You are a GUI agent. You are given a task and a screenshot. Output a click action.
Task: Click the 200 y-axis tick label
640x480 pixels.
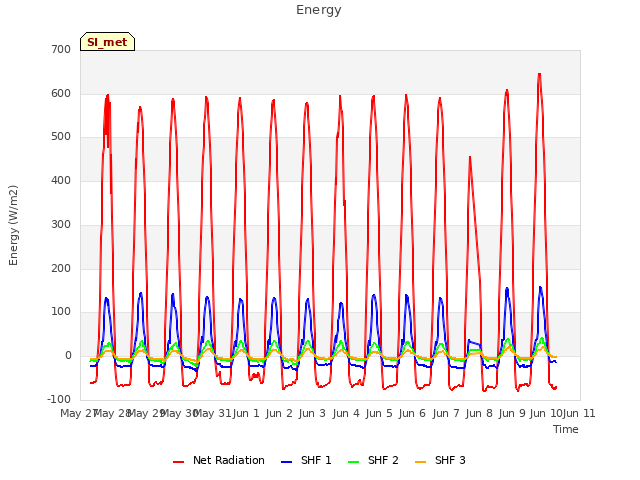tap(61, 269)
